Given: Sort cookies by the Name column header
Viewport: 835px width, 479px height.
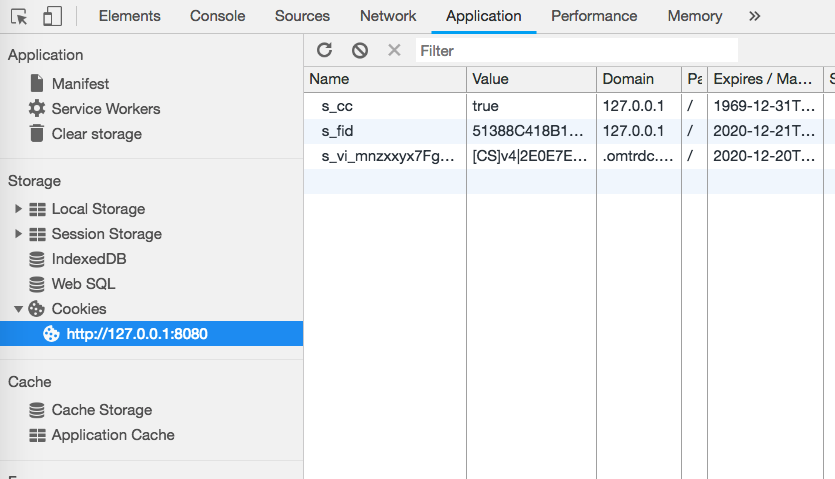Looking at the screenshot, I should click(x=385, y=79).
